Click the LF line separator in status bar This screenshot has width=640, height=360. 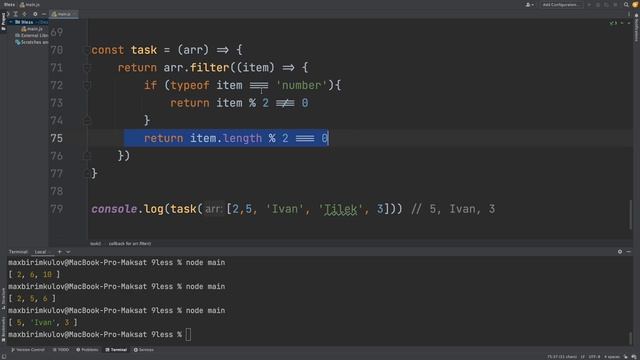pos(582,357)
